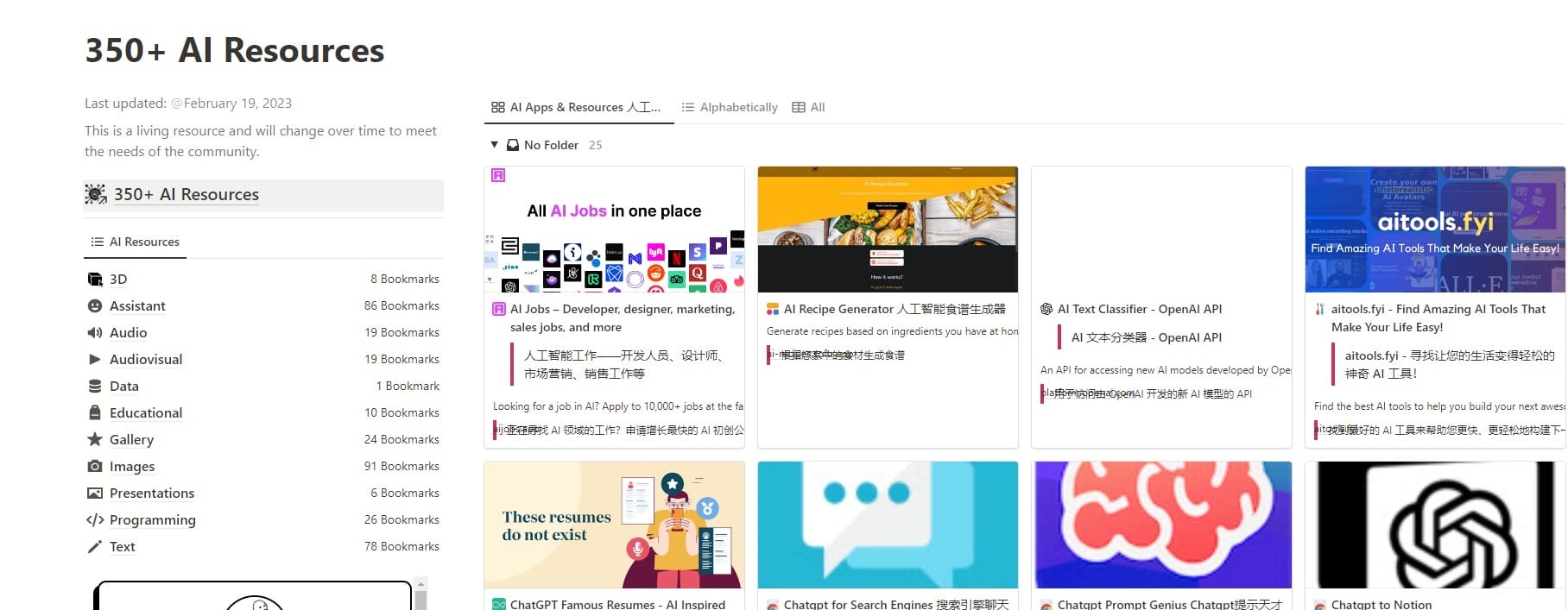Click the aitools.fyi blue banner thumbnail
Viewport: 1568px width, 610px height.
(1435, 230)
